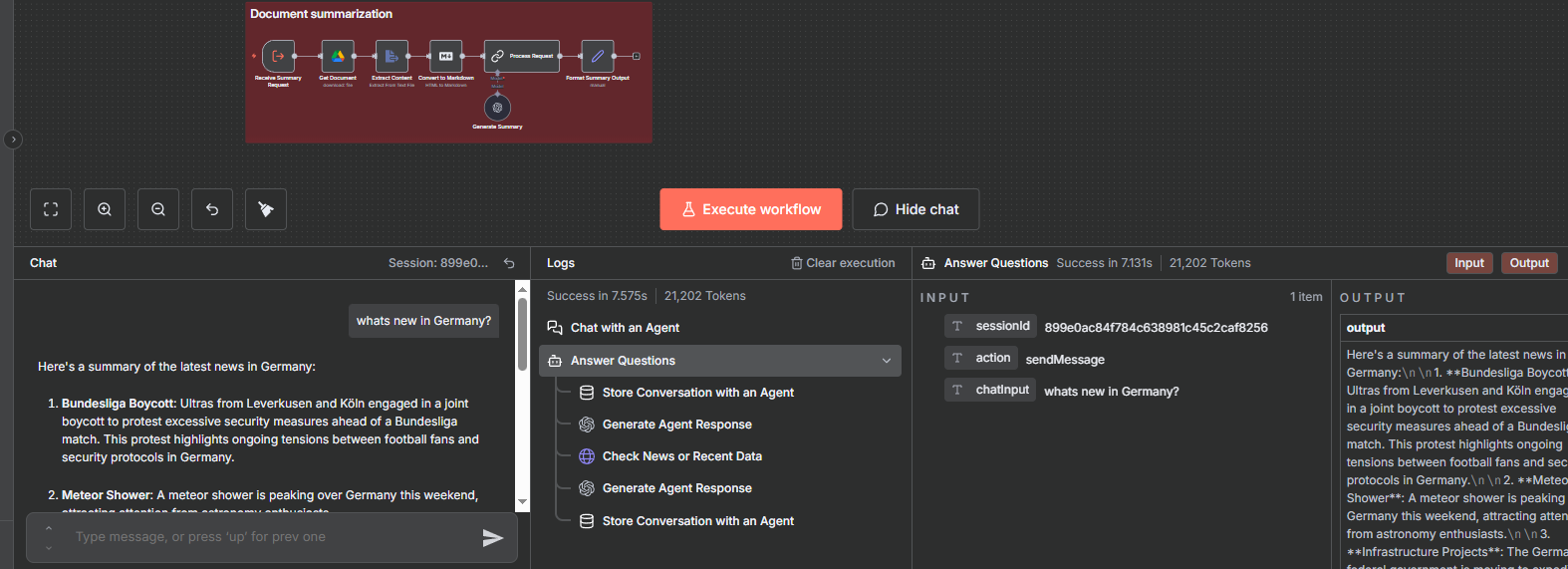1568x569 pixels.
Task: Expand the collapsed left sidebar
Action: (x=13, y=140)
